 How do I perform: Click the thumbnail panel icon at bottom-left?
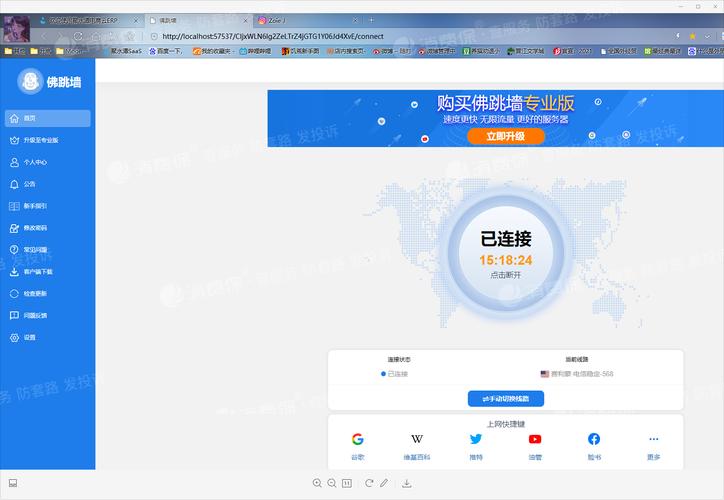(x=13, y=483)
